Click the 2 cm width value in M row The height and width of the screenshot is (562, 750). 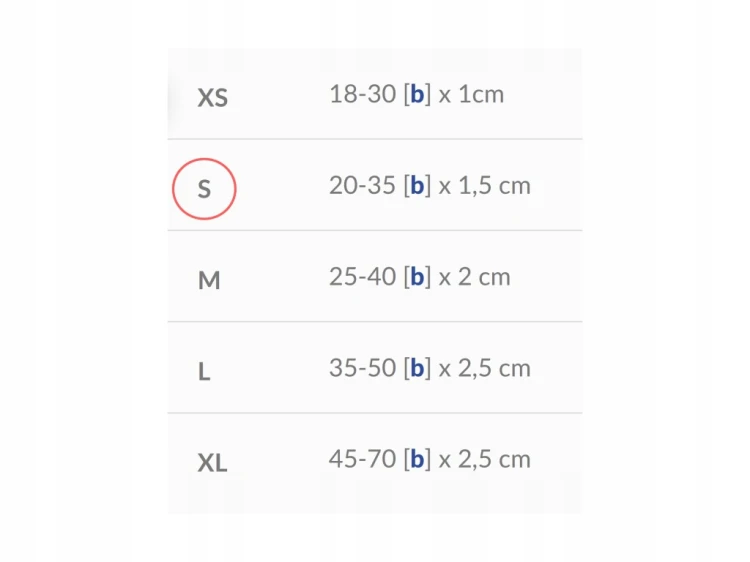[485, 277]
